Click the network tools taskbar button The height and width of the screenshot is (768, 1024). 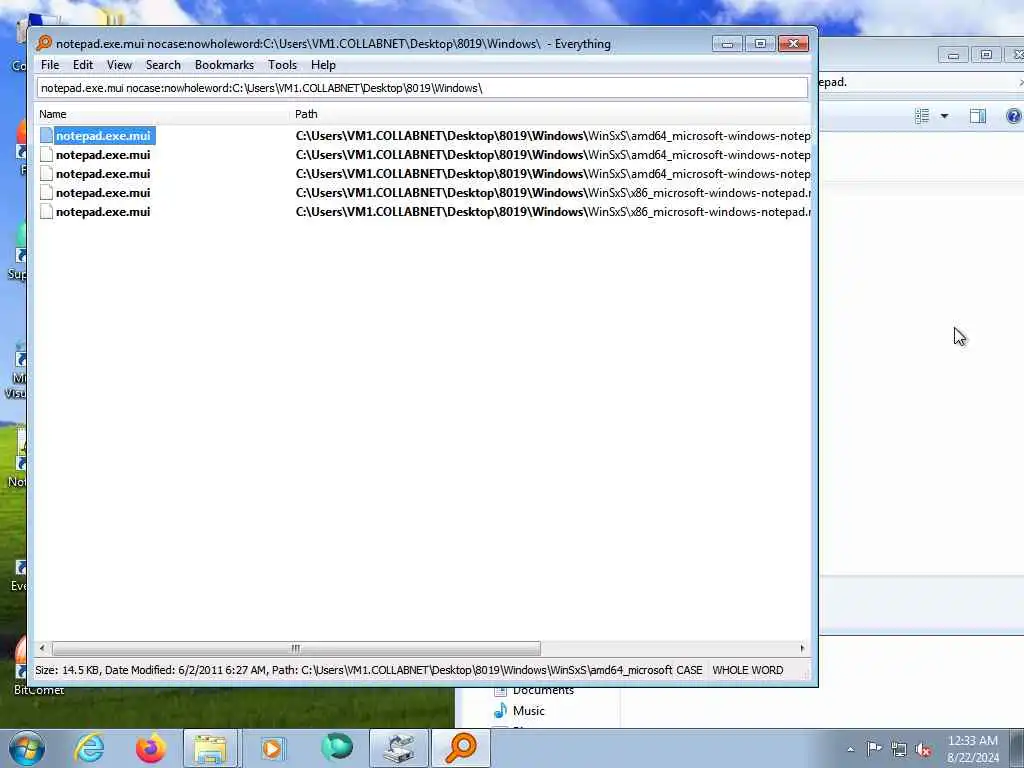point(399,748)
